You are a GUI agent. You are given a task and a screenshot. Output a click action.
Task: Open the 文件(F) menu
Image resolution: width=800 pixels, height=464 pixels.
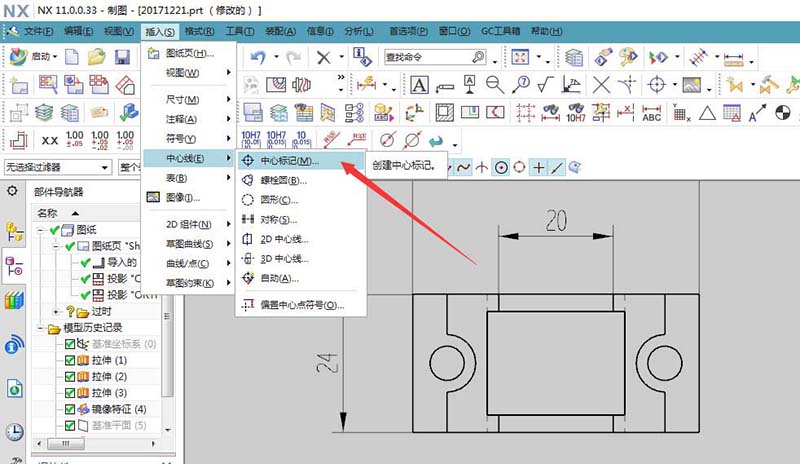[x=38, y=31]
